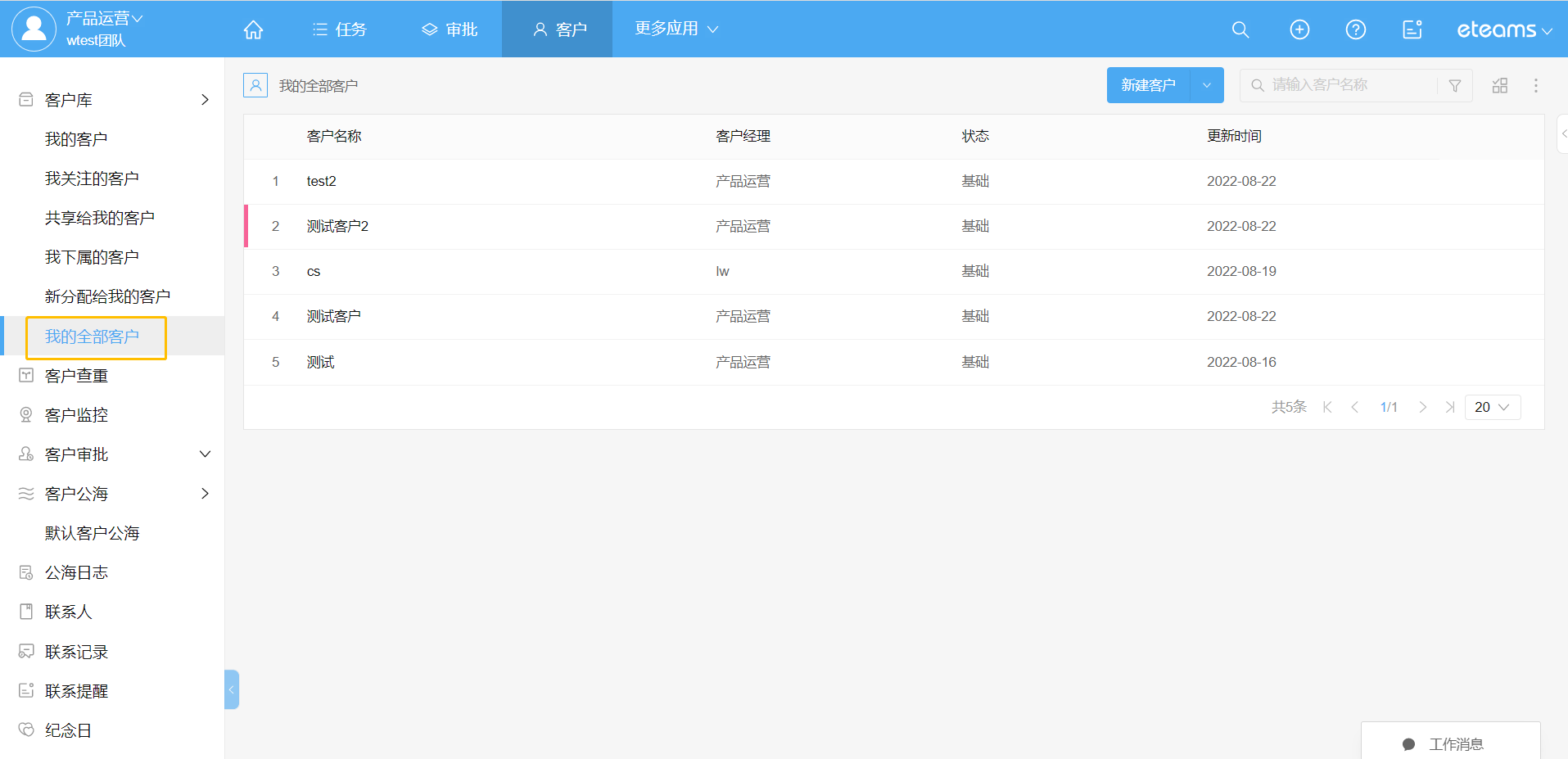Select 客户查重 in the sidebar

[76, 376]
